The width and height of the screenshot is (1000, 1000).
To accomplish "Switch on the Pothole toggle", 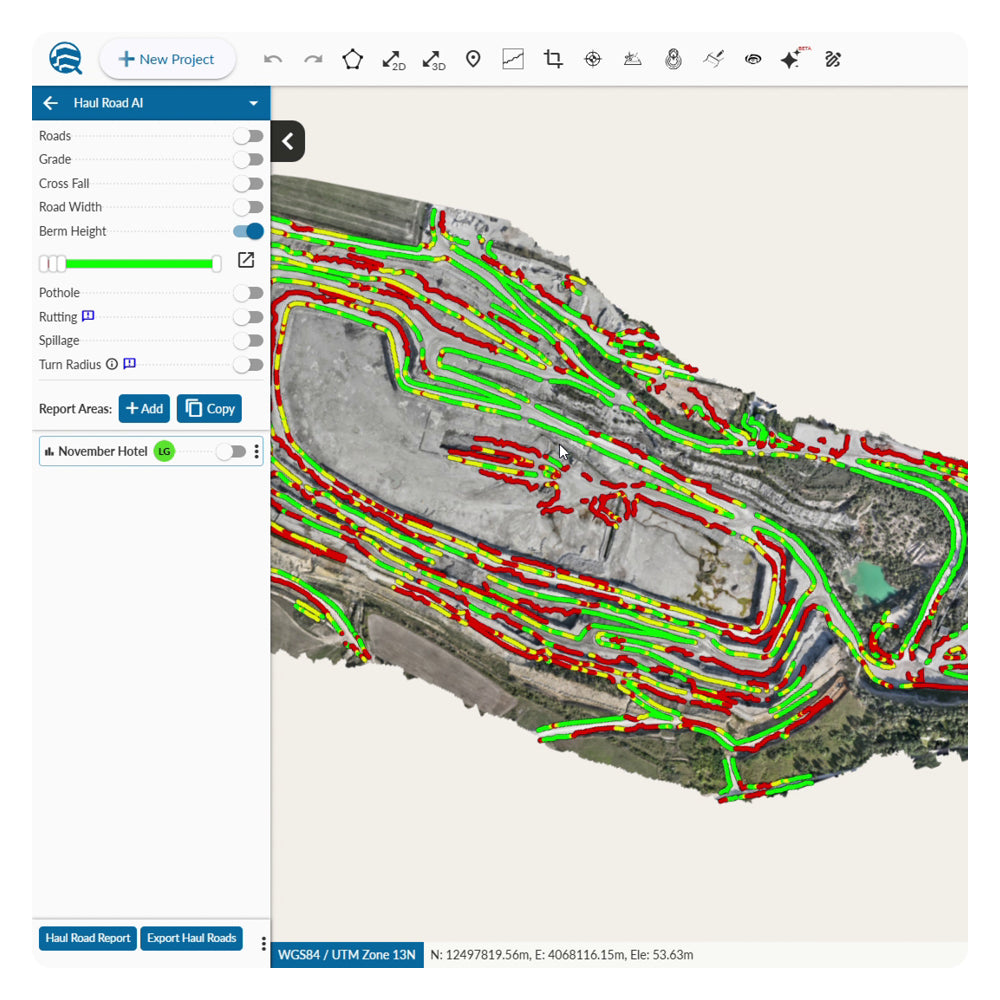I will click(x=248, y=293).
